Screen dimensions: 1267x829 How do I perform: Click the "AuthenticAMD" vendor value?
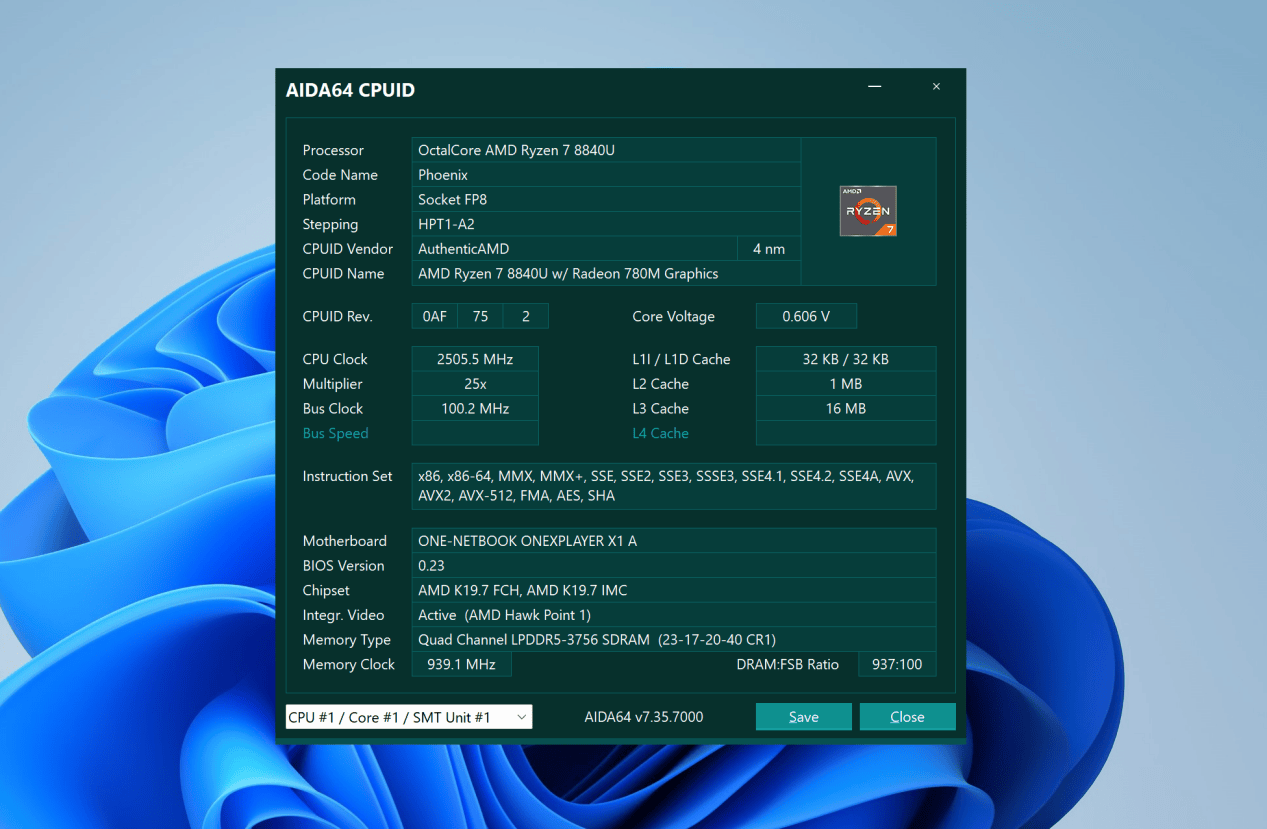pyautogui.click(x=574, y=249)
